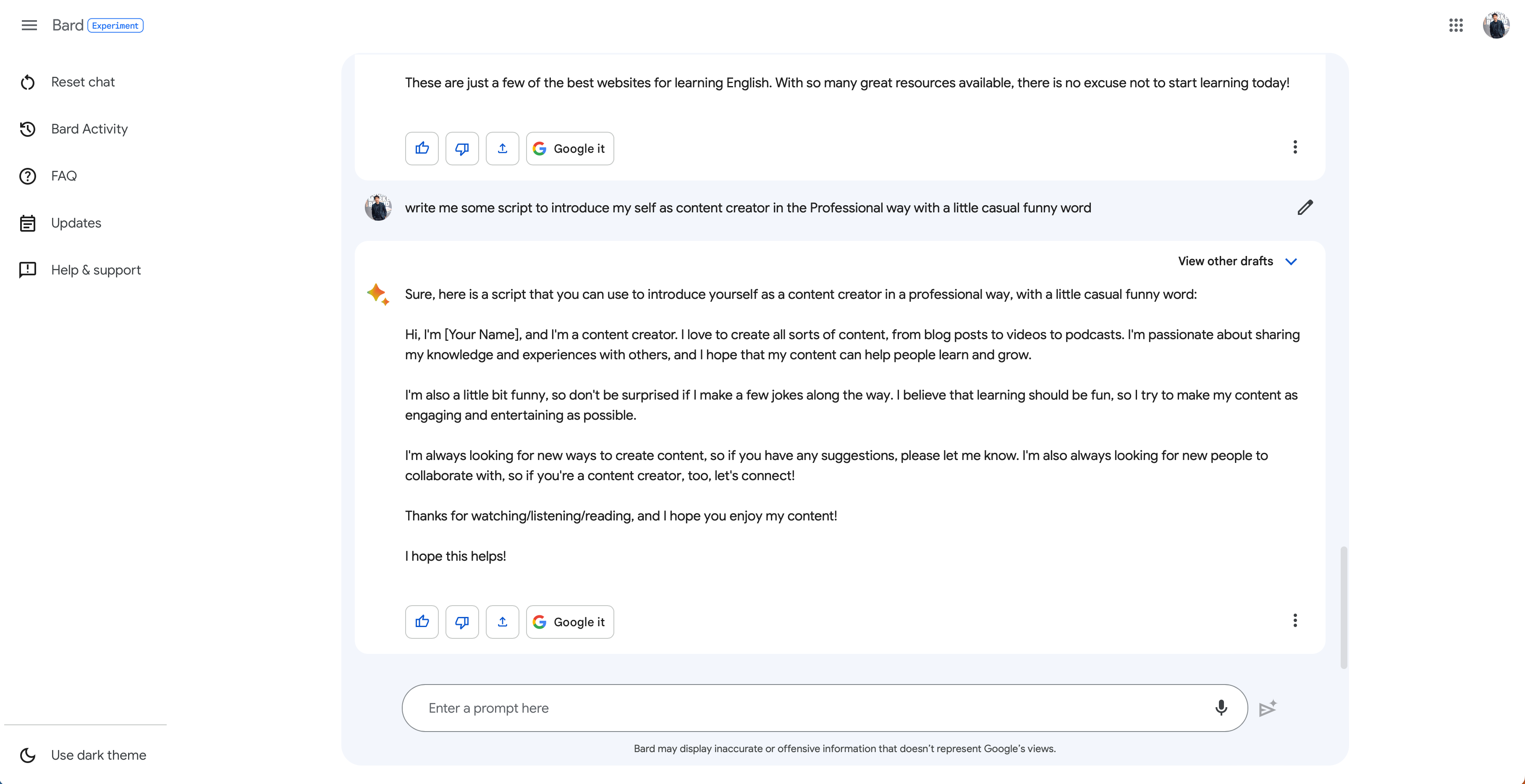1525x784 pixels.
Task: Click the send prompt arrow icon
Action: coord(1268,708)
